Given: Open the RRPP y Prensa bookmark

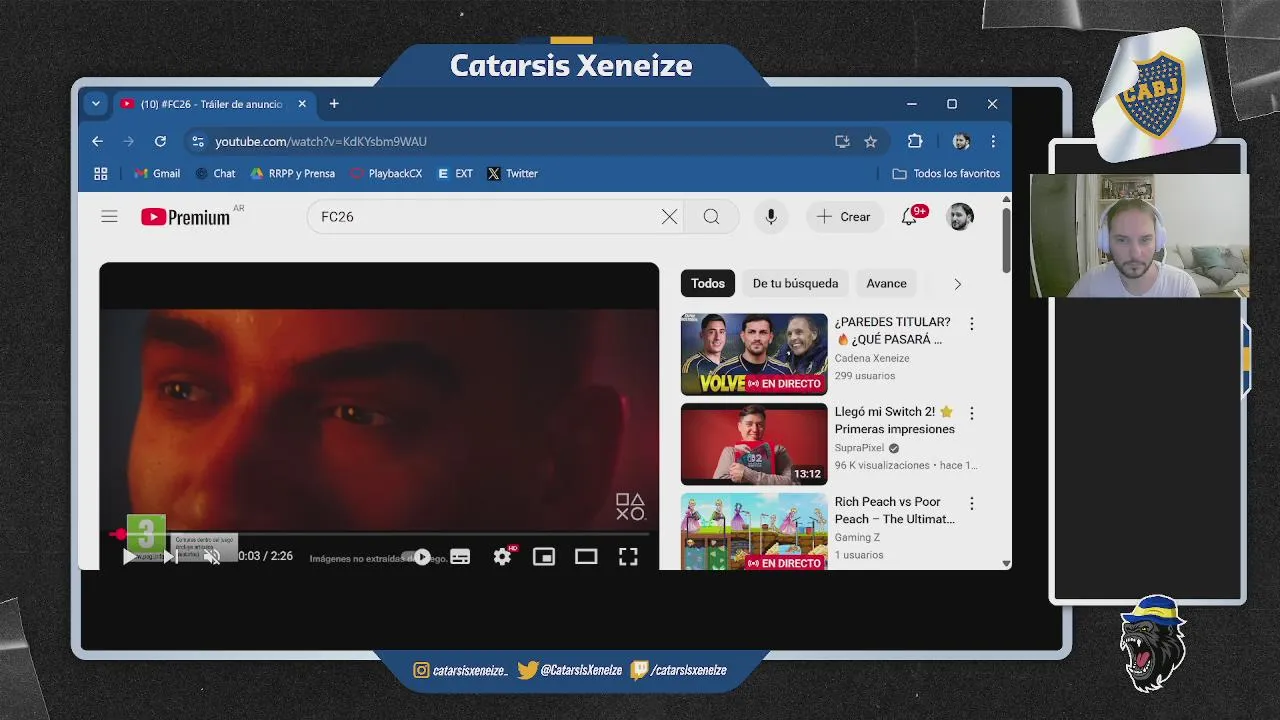Looking at the screenshot, I should coord(292,174).
